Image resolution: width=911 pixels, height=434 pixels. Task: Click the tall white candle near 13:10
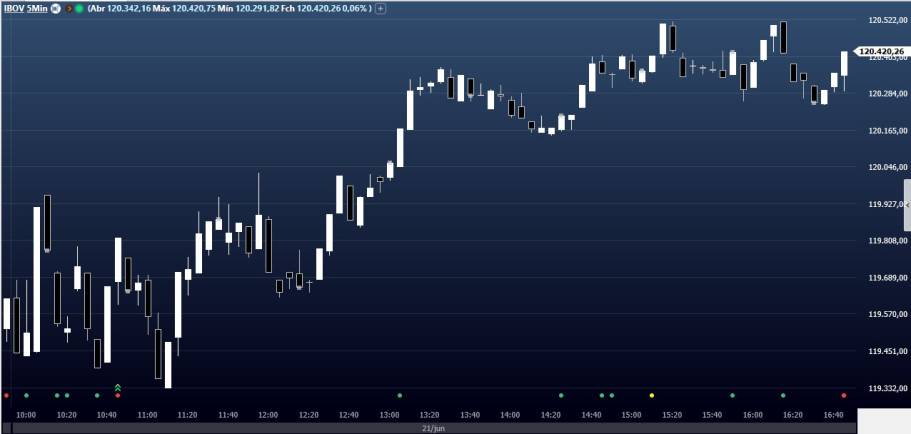point(410,110)
